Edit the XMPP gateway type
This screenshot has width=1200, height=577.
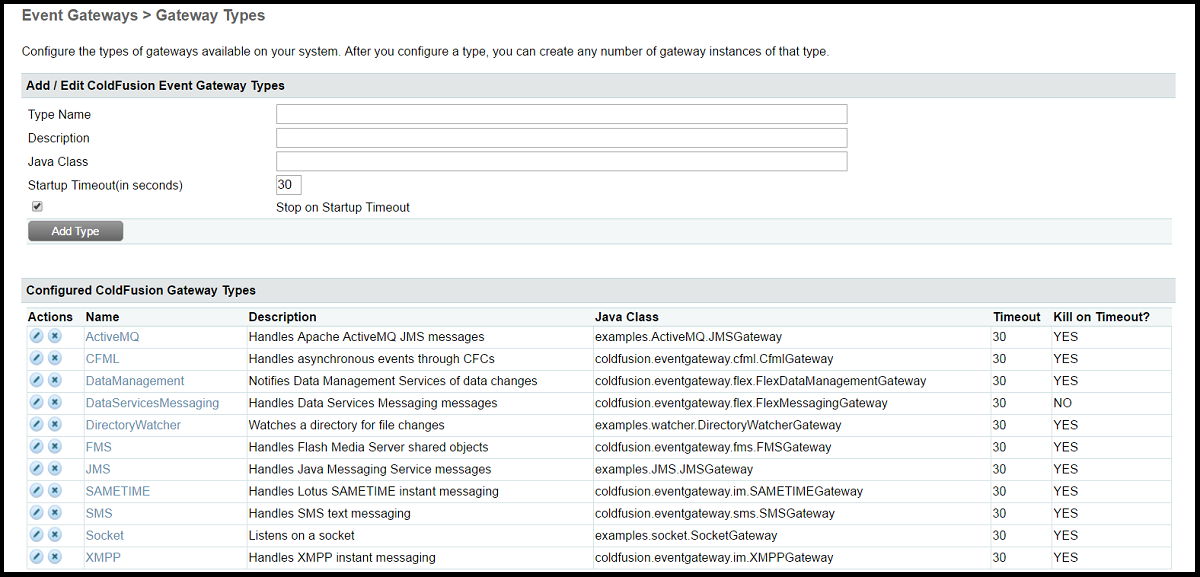tap(37, 557)
